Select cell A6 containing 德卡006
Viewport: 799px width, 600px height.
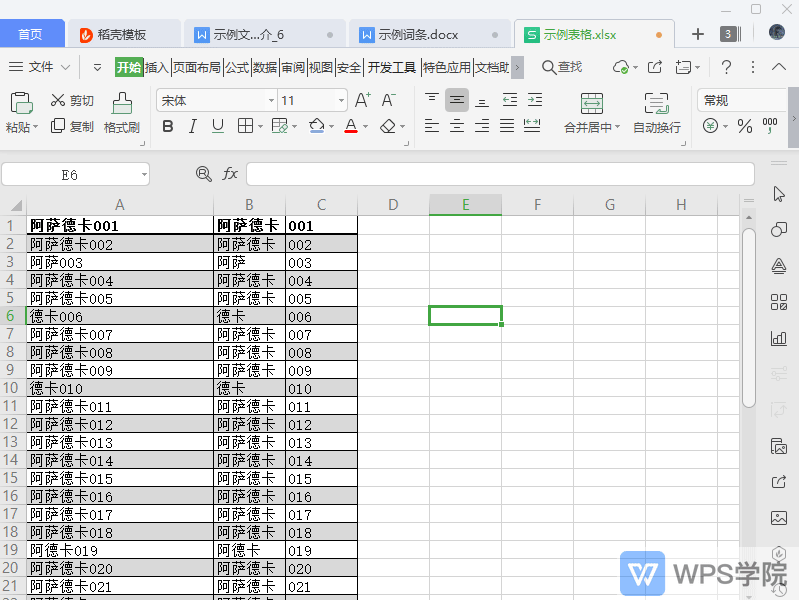(x=120, y=316)
